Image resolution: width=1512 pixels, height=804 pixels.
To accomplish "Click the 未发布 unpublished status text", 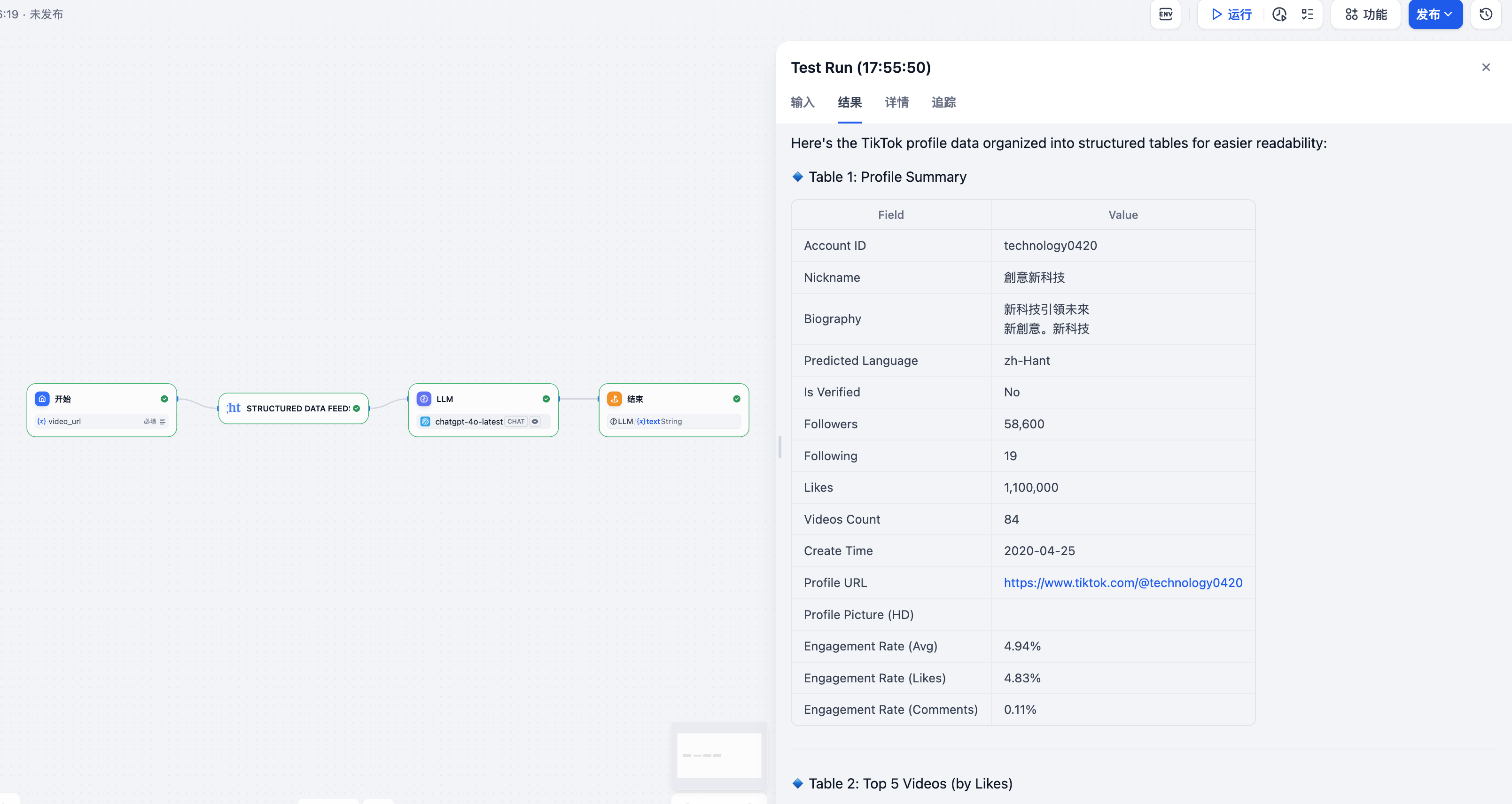I will (x=47, y=14).
